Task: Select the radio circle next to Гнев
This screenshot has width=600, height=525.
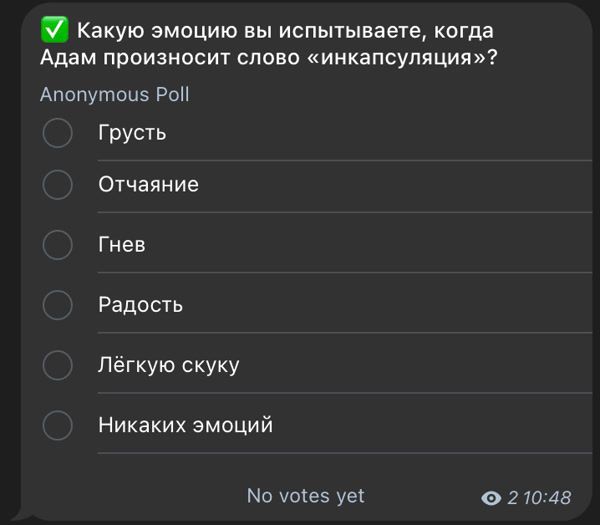Action: coord(58,244)
